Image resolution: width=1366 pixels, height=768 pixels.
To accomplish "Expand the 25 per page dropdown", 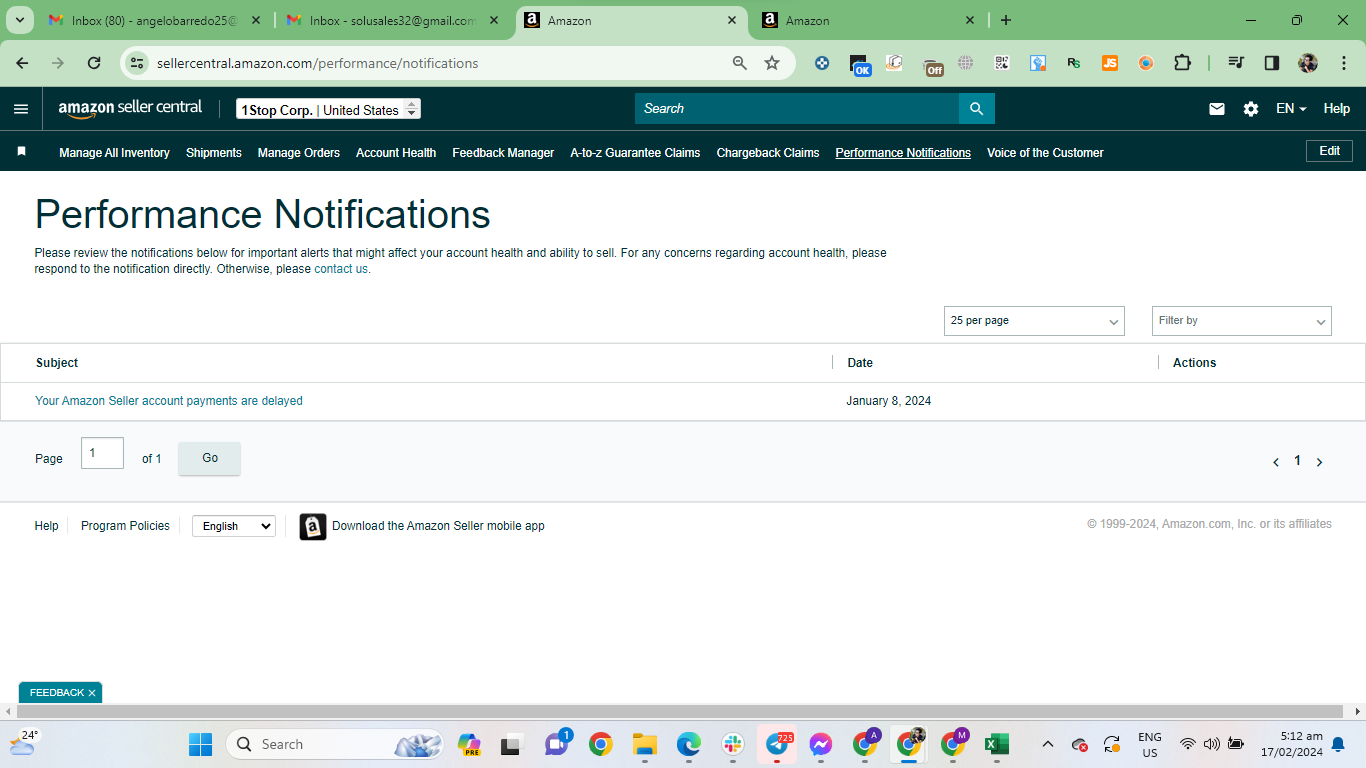I will coord(1034,321).
